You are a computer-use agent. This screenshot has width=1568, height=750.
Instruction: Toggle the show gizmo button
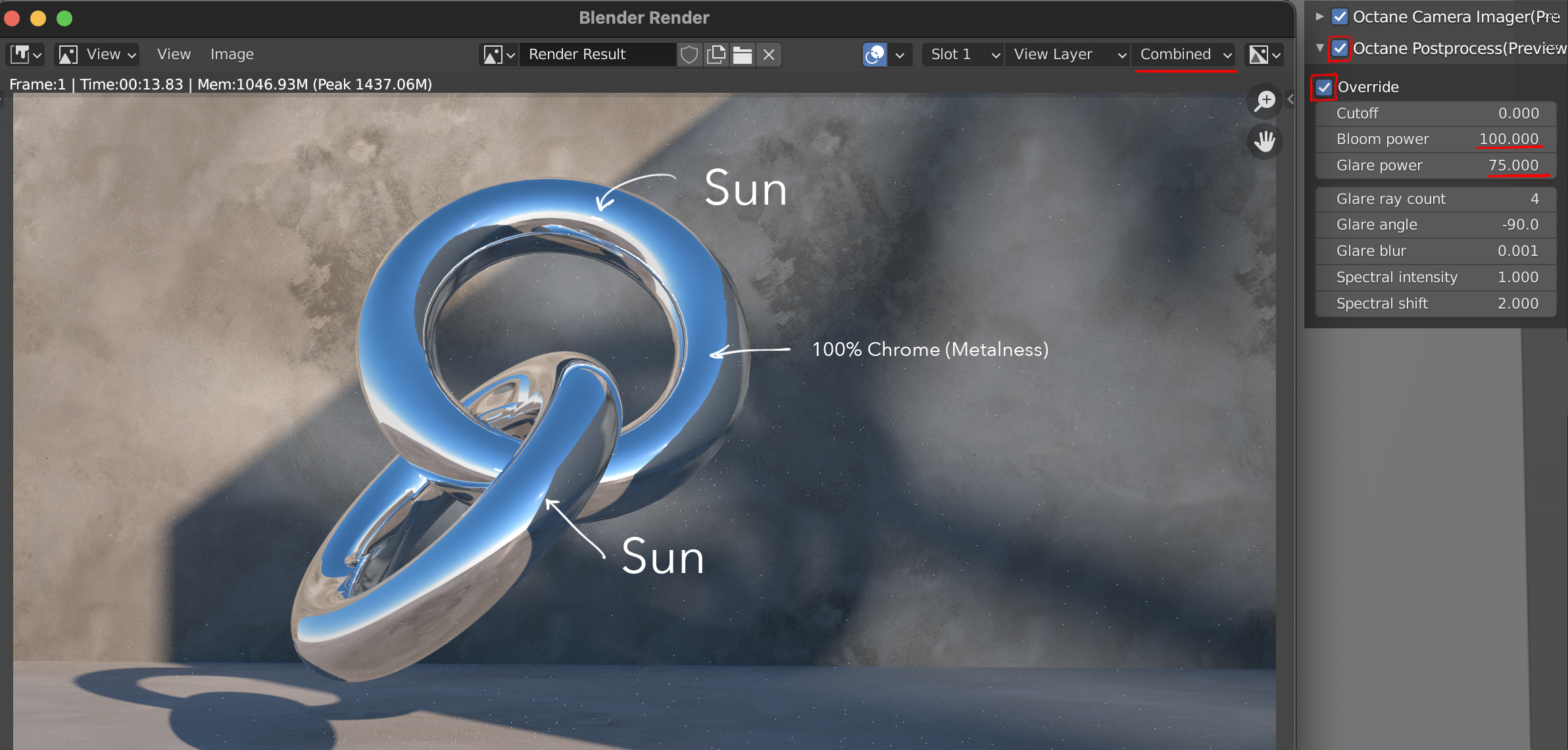[875, 55]
